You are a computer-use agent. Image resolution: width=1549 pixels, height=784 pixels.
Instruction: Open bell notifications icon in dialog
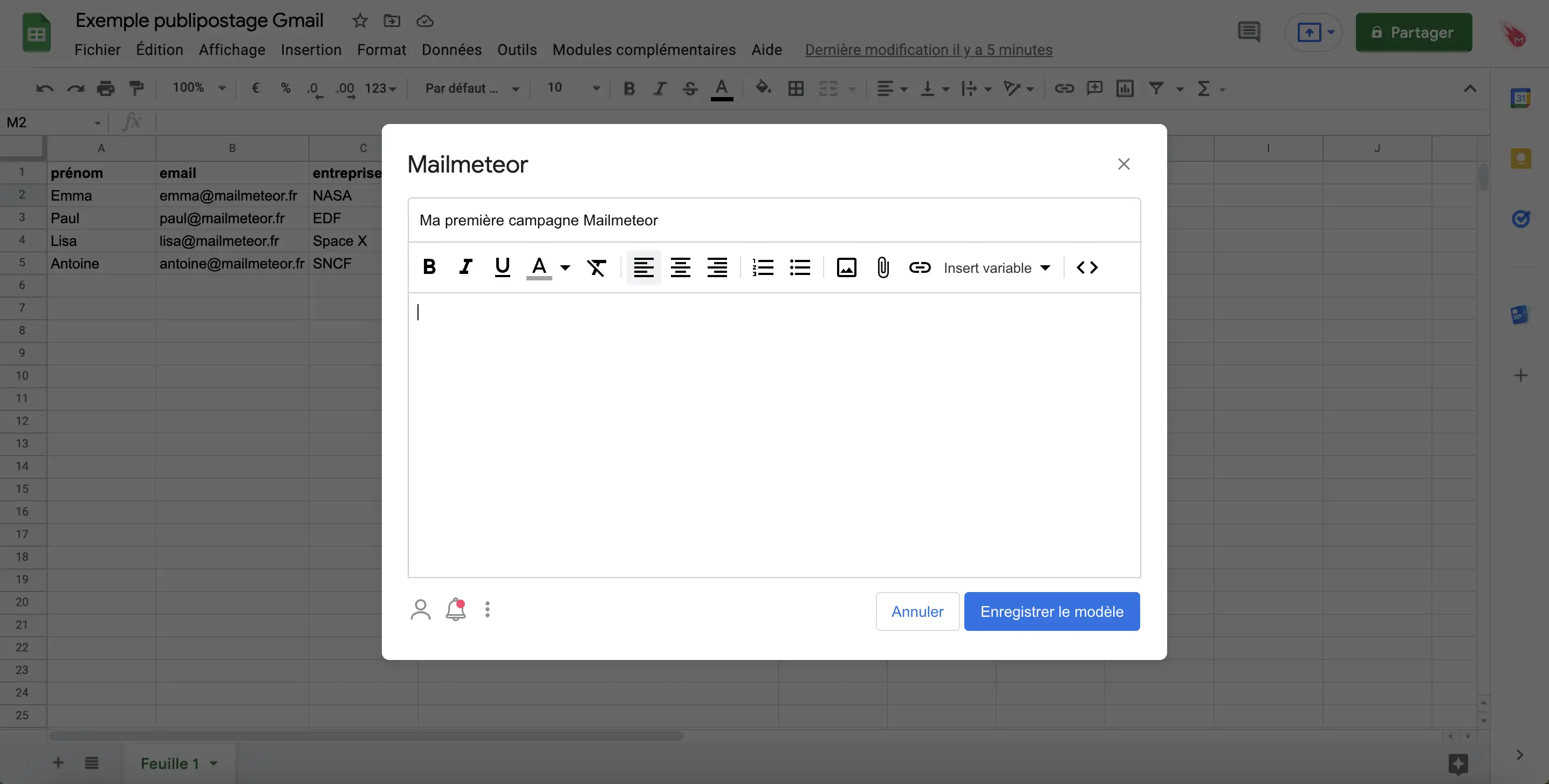point(456,610)
